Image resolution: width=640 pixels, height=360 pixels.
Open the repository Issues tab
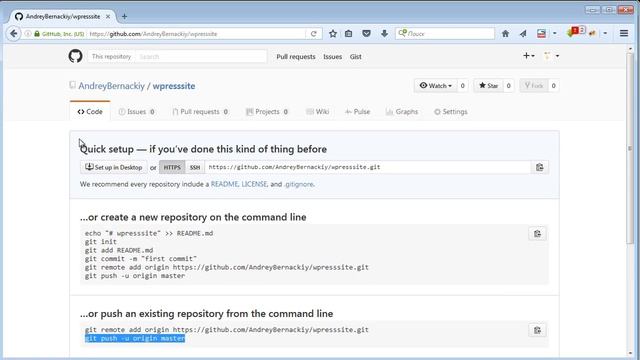[136, 111]
